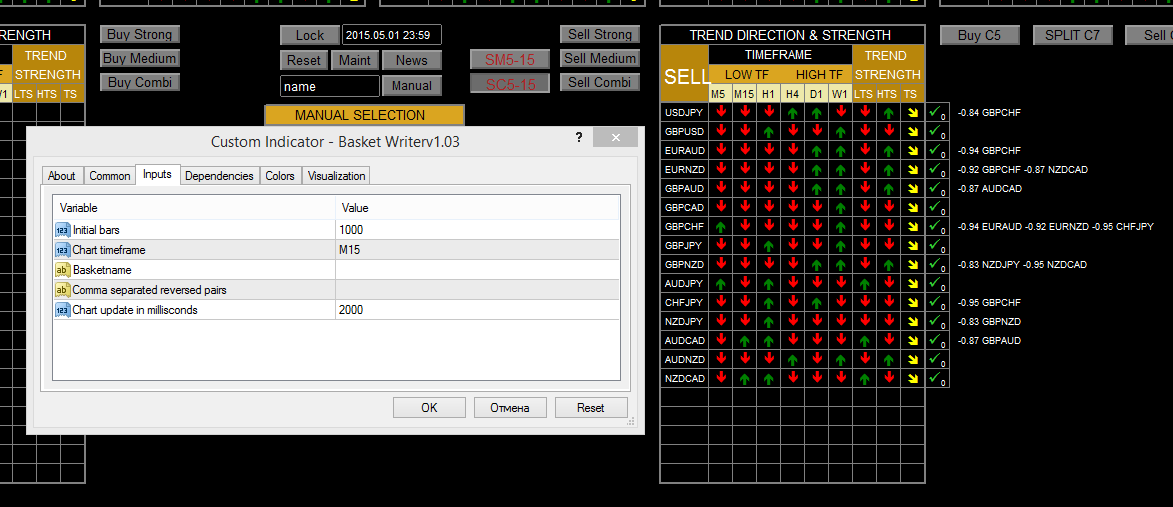Click the red M5 down arrow in CHFJPY row
The image size is (1173, 507).
click(720, 302)
